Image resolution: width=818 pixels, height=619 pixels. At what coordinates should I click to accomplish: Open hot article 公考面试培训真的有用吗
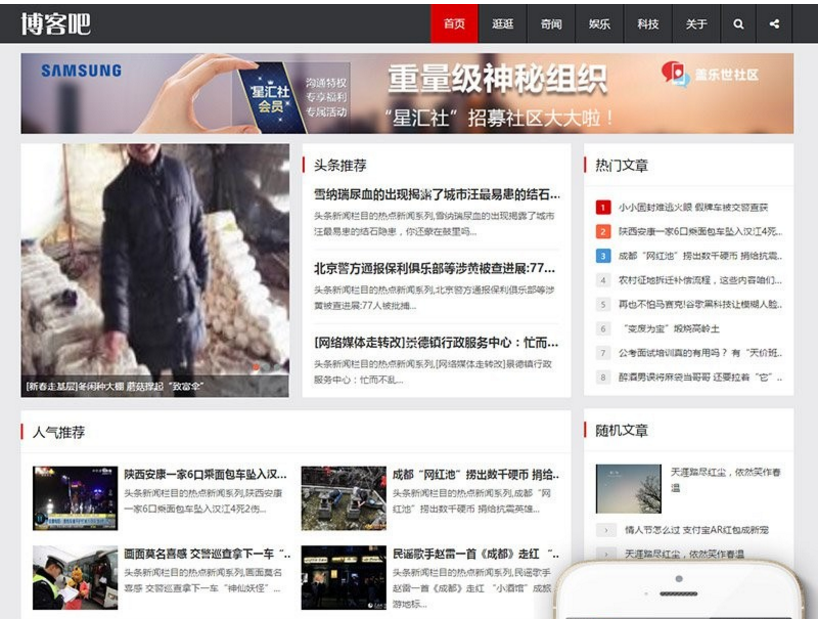click(x=700, y=353)
